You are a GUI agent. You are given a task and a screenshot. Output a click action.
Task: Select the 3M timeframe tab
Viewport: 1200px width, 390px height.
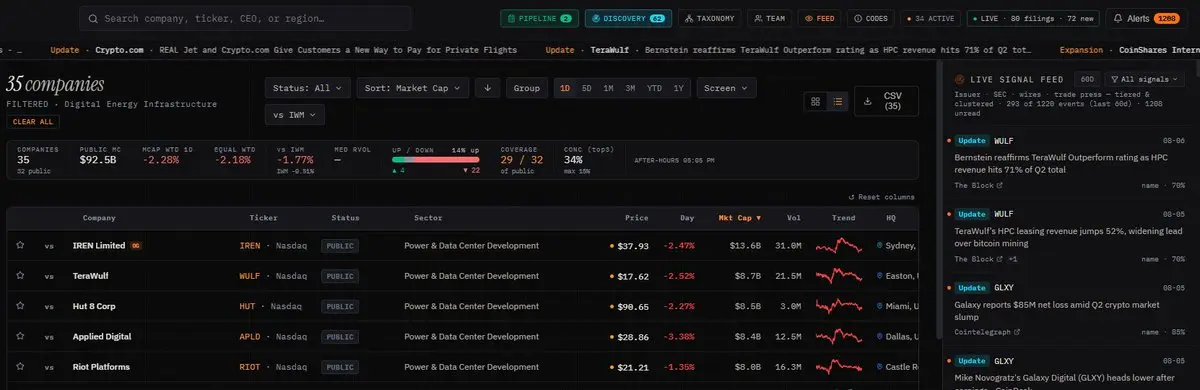[x=630, y=88]
